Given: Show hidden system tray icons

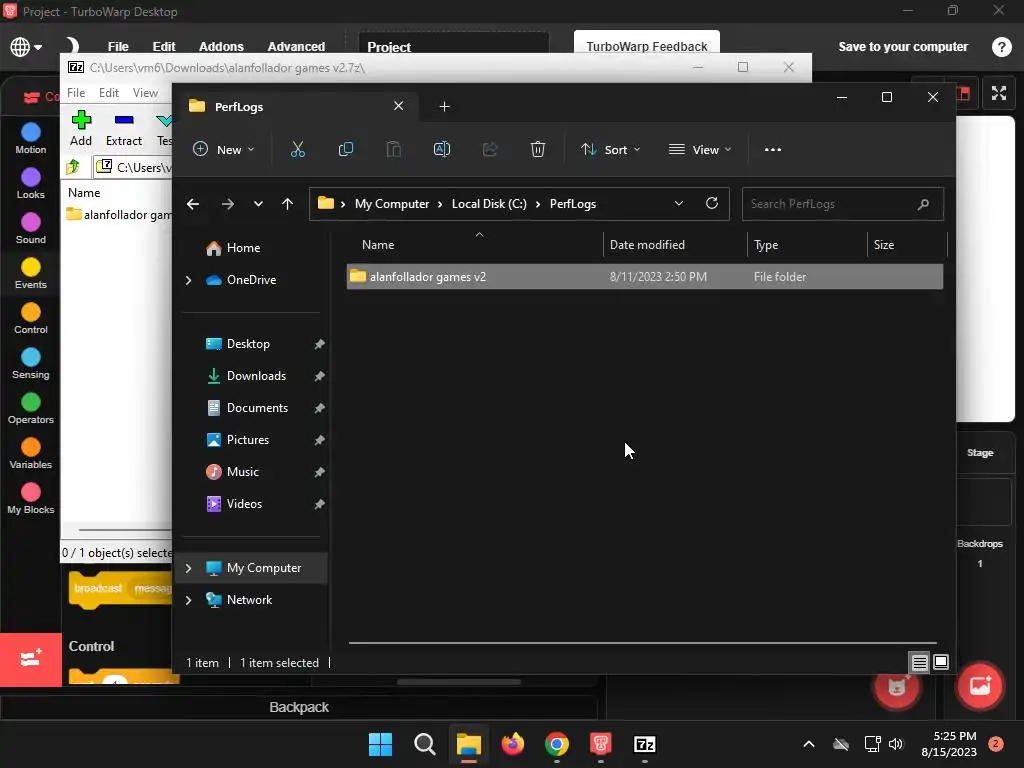Looking at the screenshot, I should (808, 744).
